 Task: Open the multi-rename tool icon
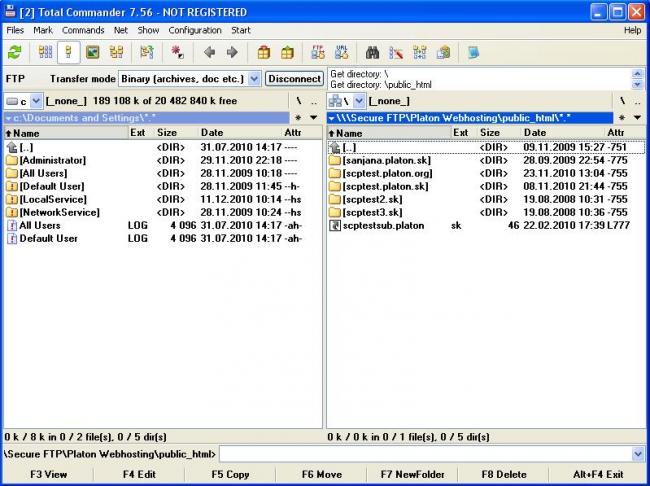(396, 53)
